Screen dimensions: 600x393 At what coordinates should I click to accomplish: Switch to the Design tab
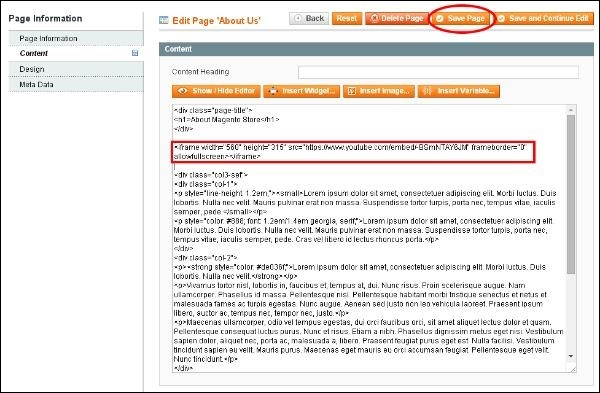[76, 69]
